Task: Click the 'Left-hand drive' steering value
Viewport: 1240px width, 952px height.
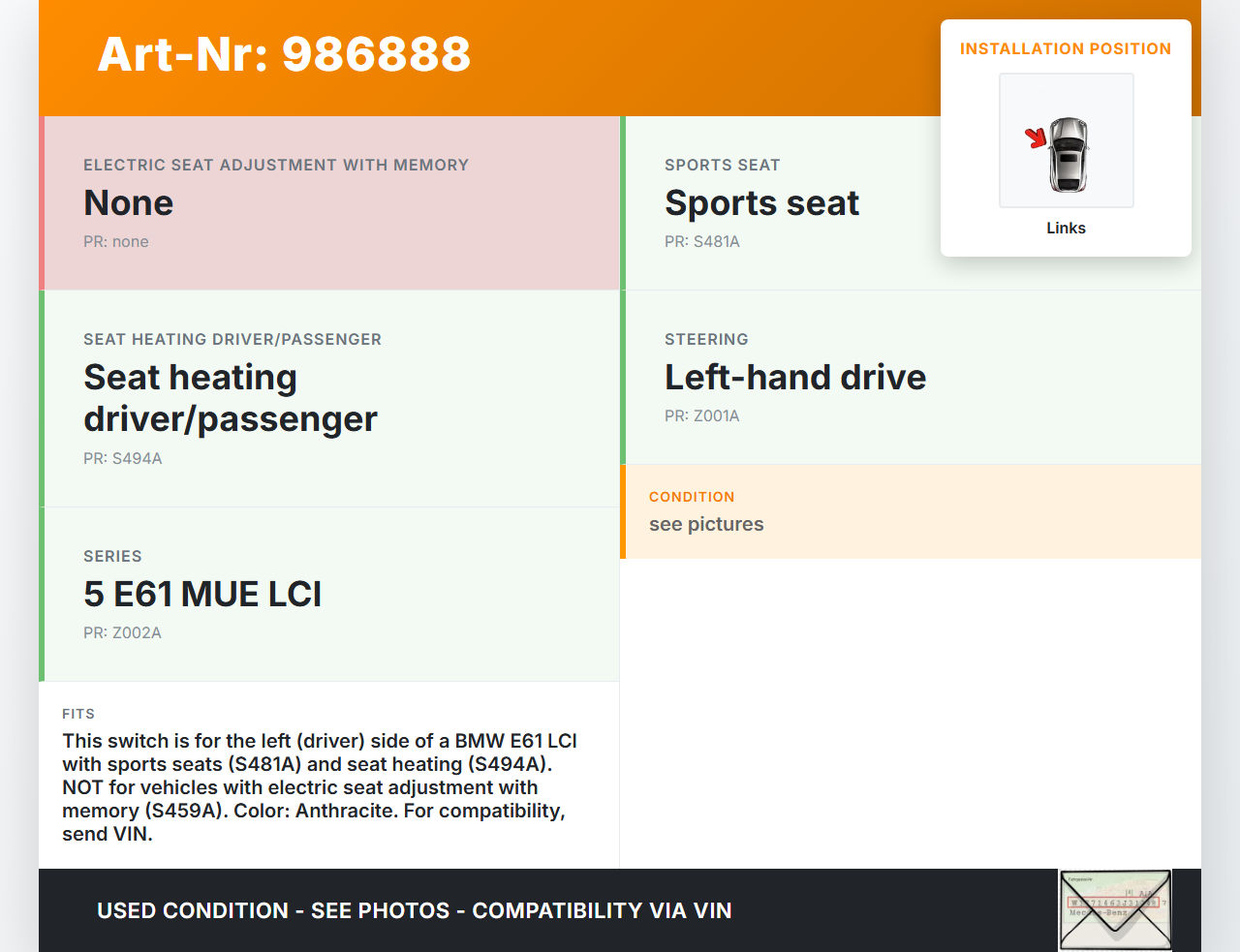Action: 794,378
